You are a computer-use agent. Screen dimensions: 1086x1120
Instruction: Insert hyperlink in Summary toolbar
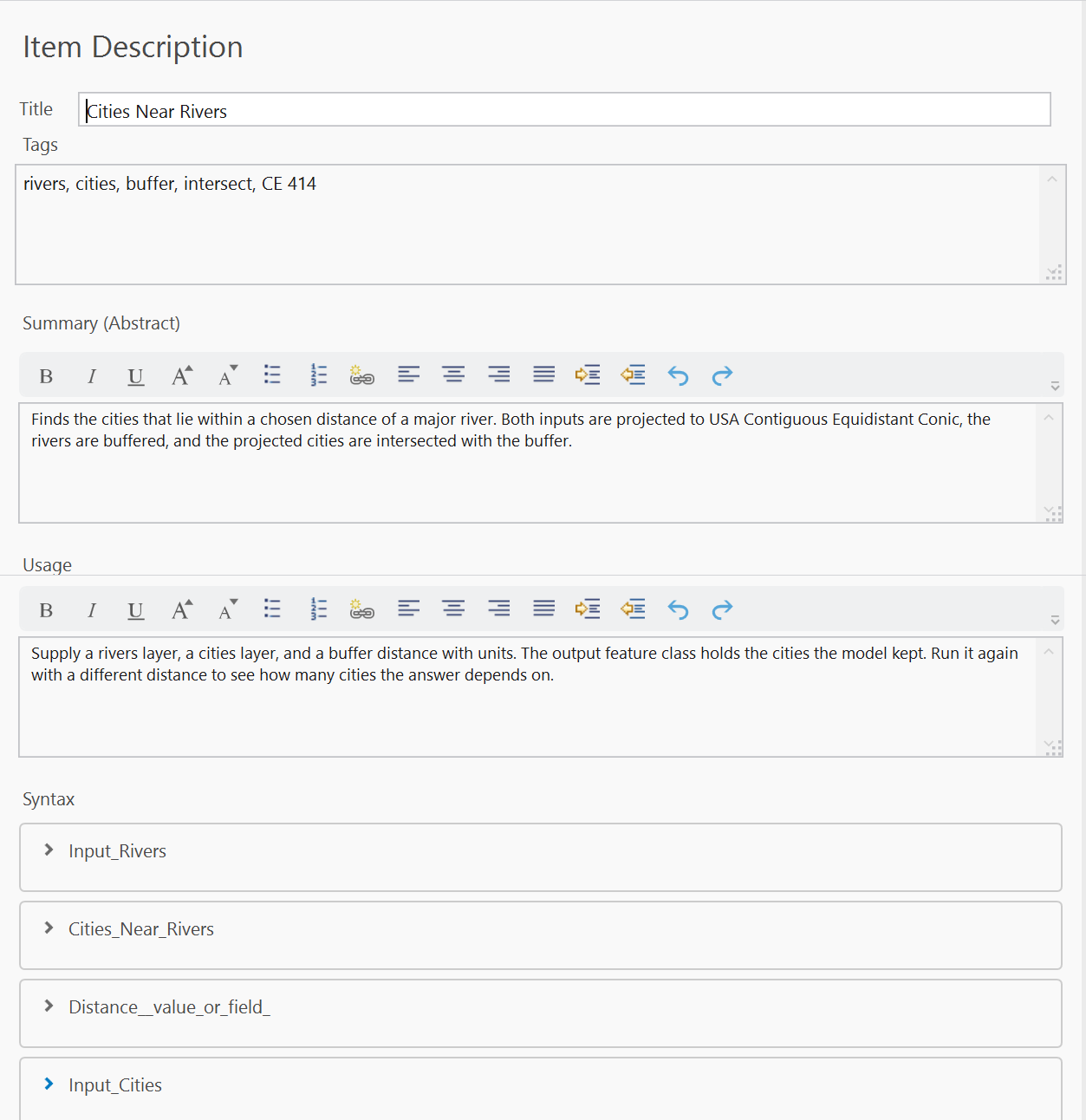[x=362, y=375]
